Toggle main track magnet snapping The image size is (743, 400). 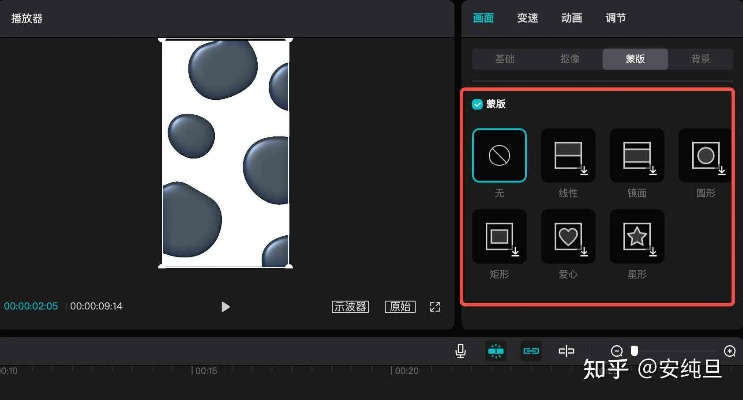tap(496, 351)
